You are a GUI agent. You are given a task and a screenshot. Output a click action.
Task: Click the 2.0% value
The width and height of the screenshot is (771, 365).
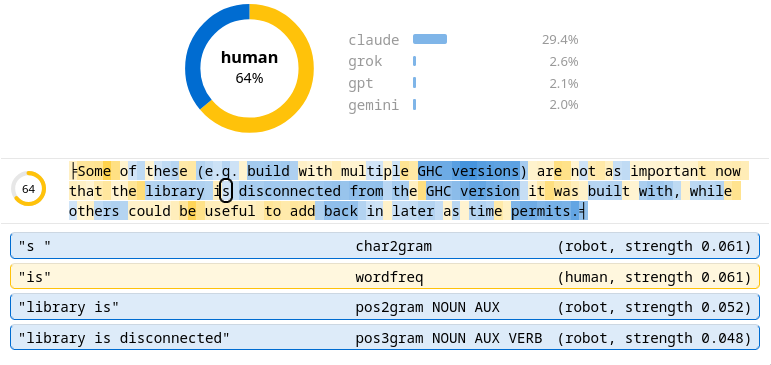(x=563, y=105)
